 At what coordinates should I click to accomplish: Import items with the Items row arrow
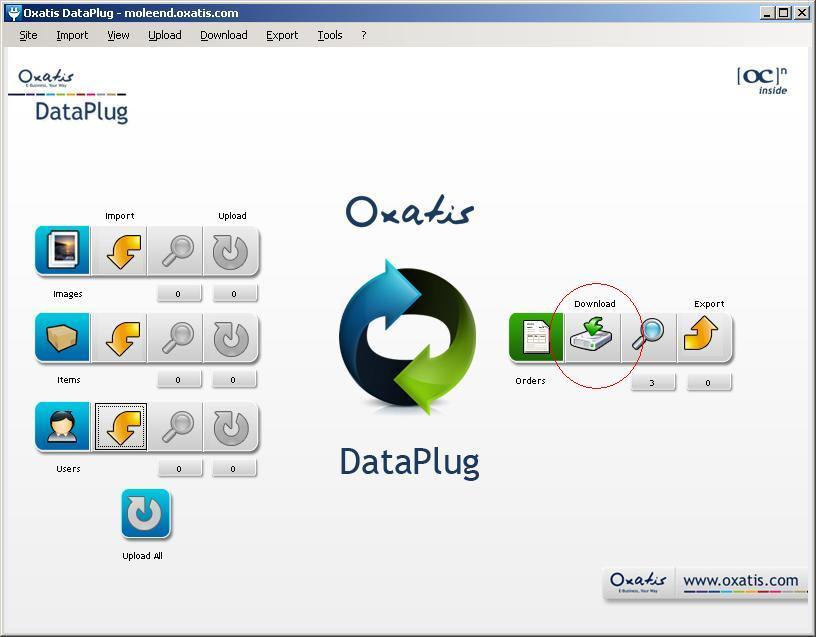click(122, 337)
